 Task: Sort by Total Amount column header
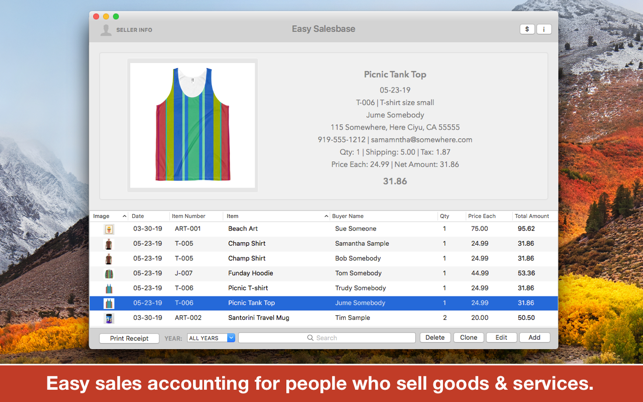(x=532, y=216)
